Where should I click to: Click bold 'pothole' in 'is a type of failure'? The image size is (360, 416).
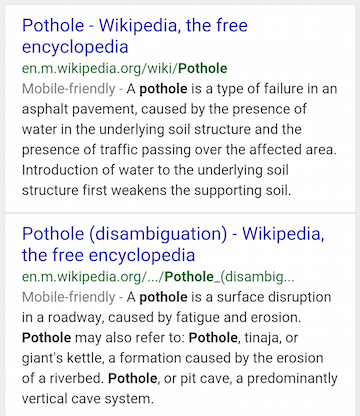(163, 89)
